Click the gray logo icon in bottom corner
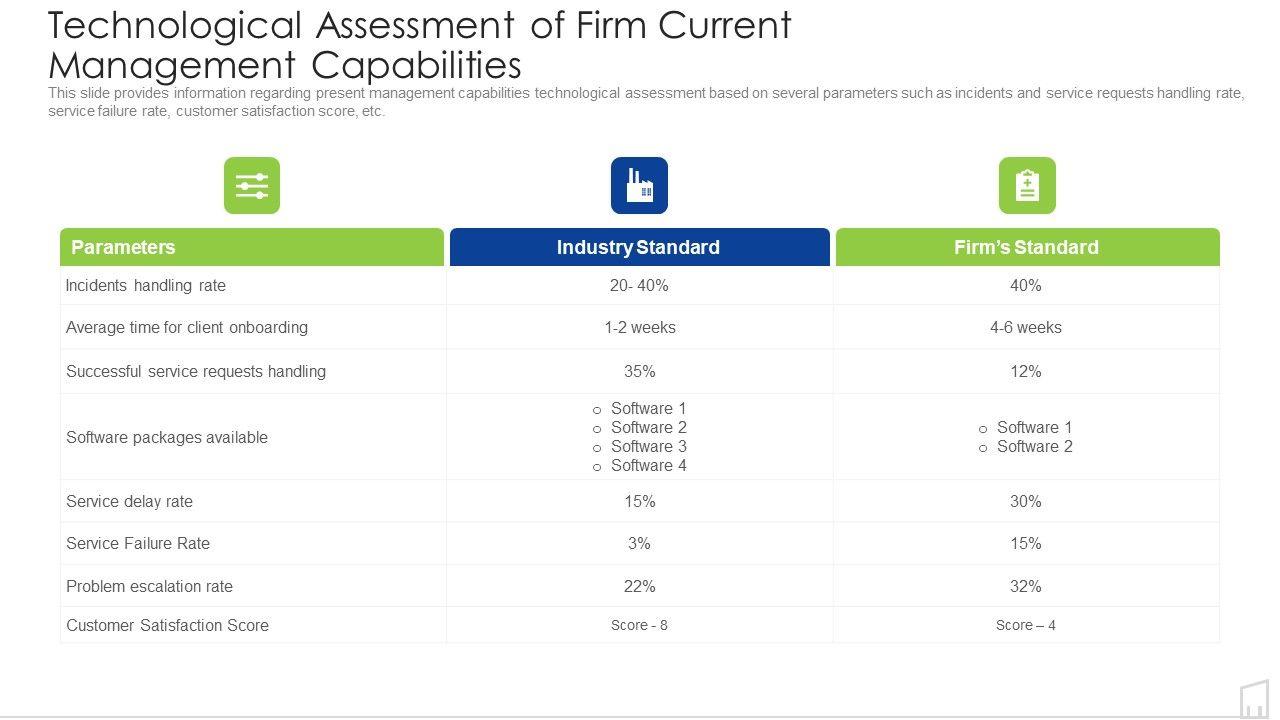 1254,699
